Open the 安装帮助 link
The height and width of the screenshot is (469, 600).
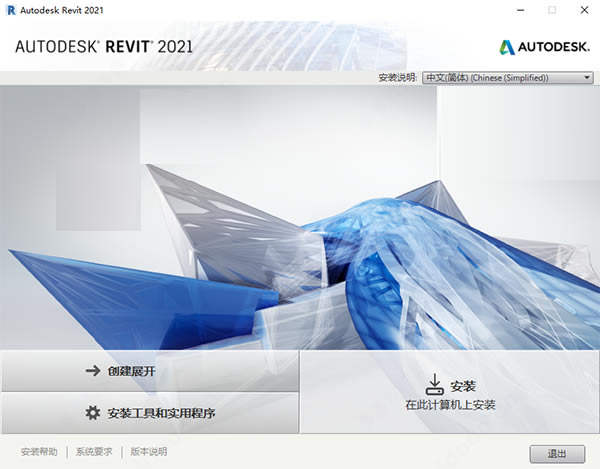tap(39, 452)
